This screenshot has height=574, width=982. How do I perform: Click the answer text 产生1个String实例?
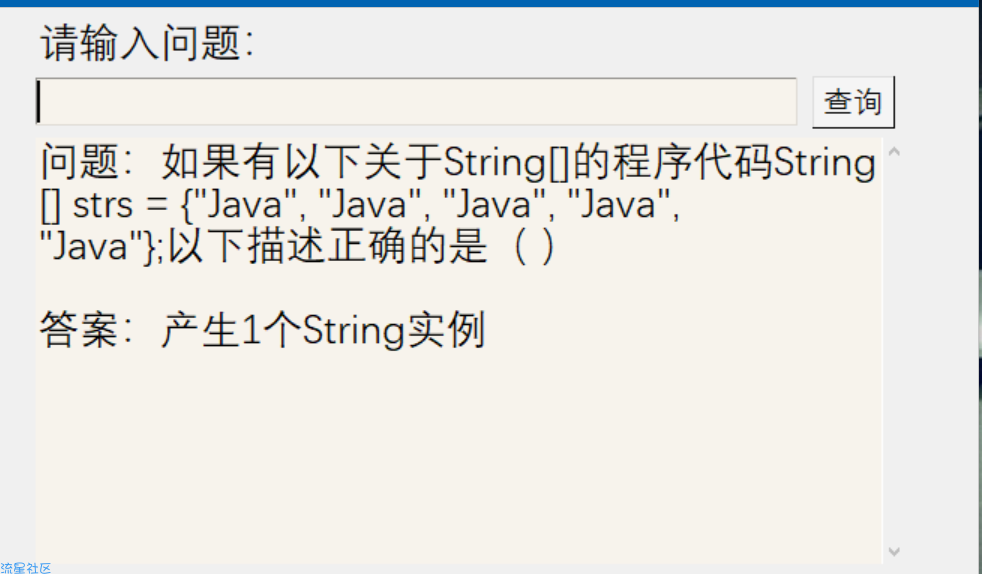323,330
